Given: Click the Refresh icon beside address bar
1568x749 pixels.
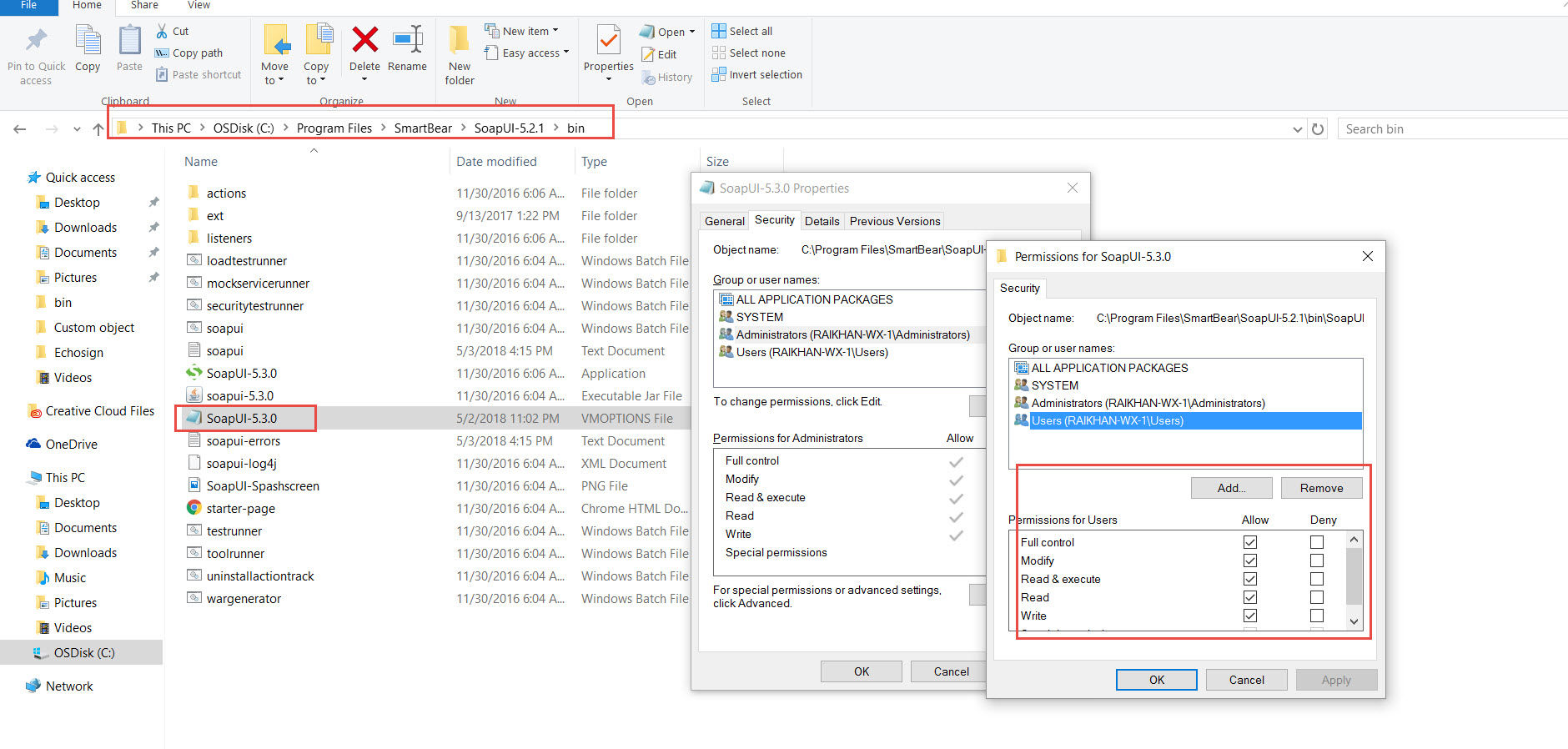Looking at the screenshot, I should click(x=1318, y=129).
